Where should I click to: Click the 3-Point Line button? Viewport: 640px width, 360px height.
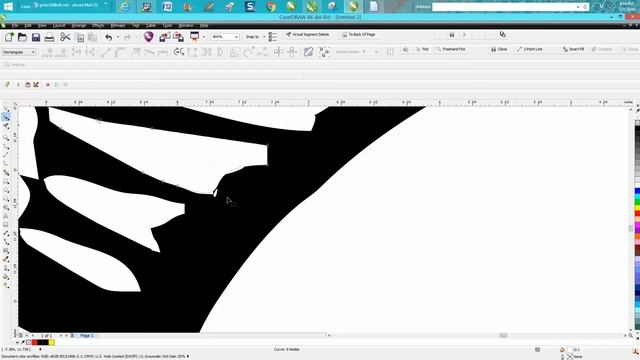pos(529,49)
